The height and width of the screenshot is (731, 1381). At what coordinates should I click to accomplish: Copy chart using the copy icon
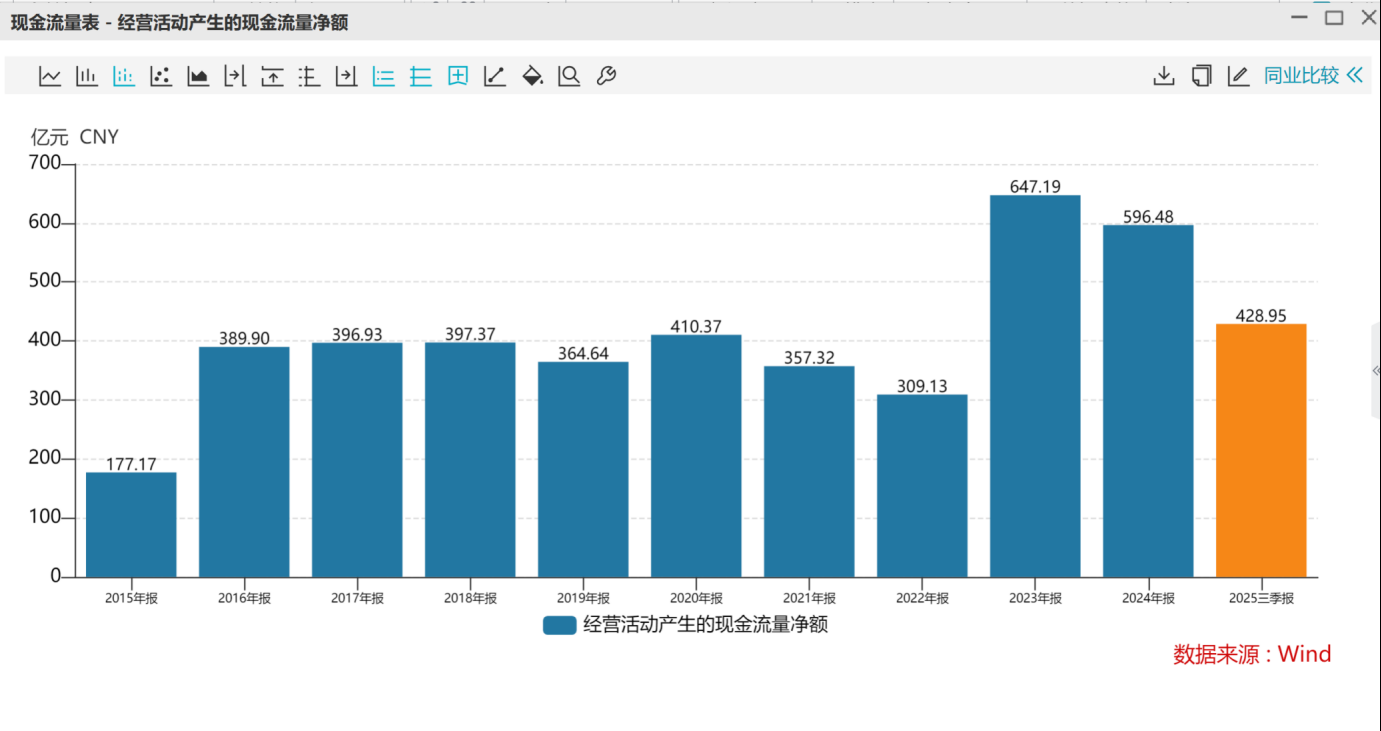(x=1201, y=76)
